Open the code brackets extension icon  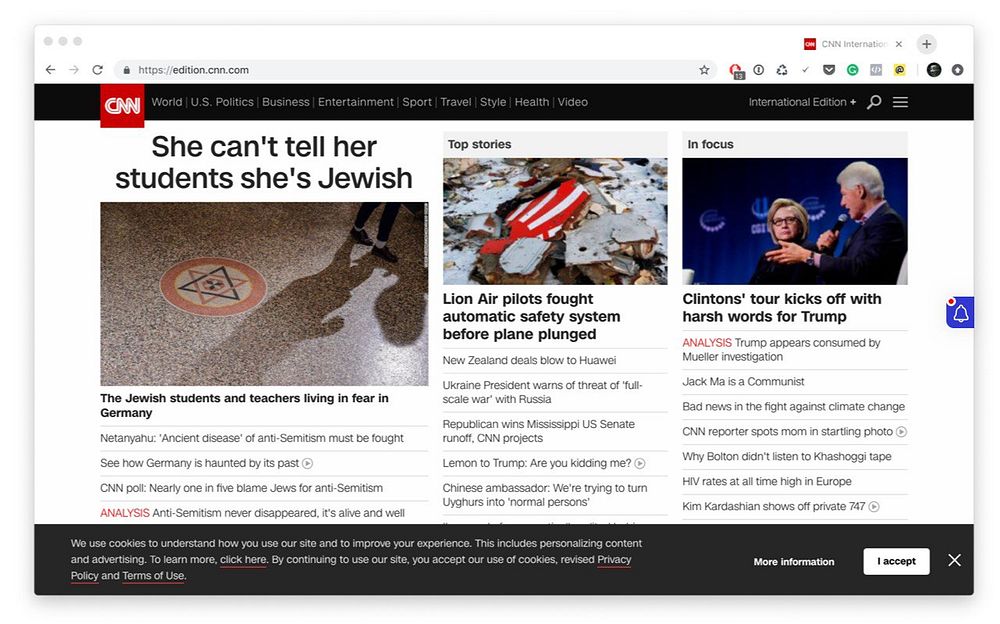[876, 70]
